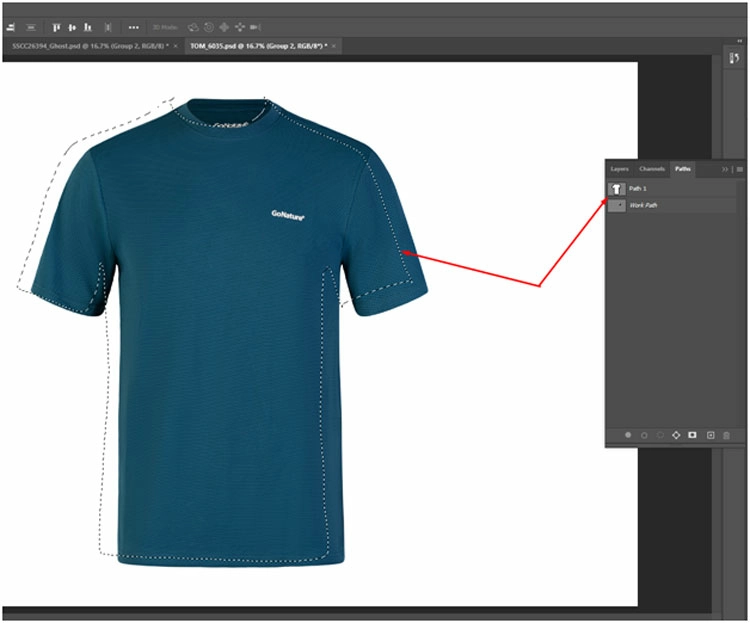Screen dimensions: 750x623
Task: Click the 3D rotate object icon
Action: pos(193,27)
